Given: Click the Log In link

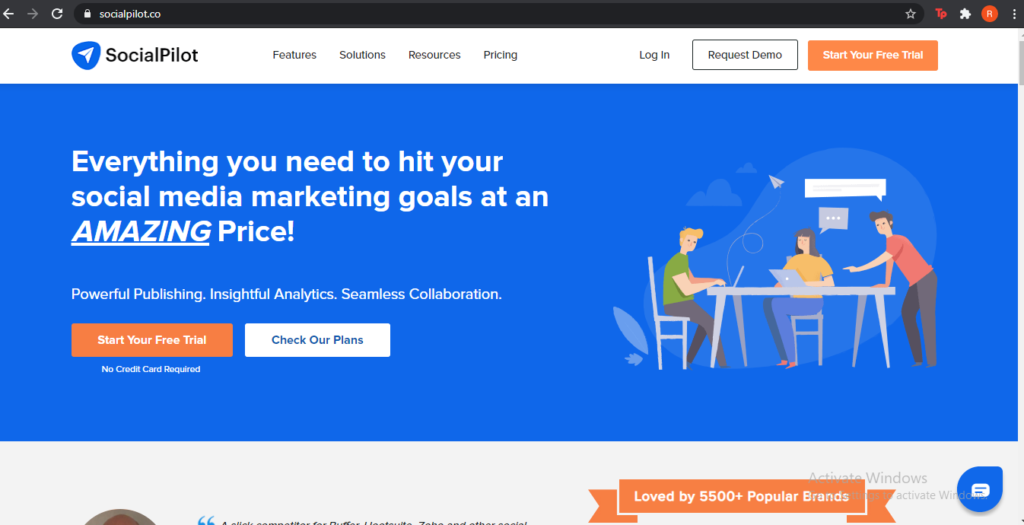Looking at the screenshot, I should (654, 55).
